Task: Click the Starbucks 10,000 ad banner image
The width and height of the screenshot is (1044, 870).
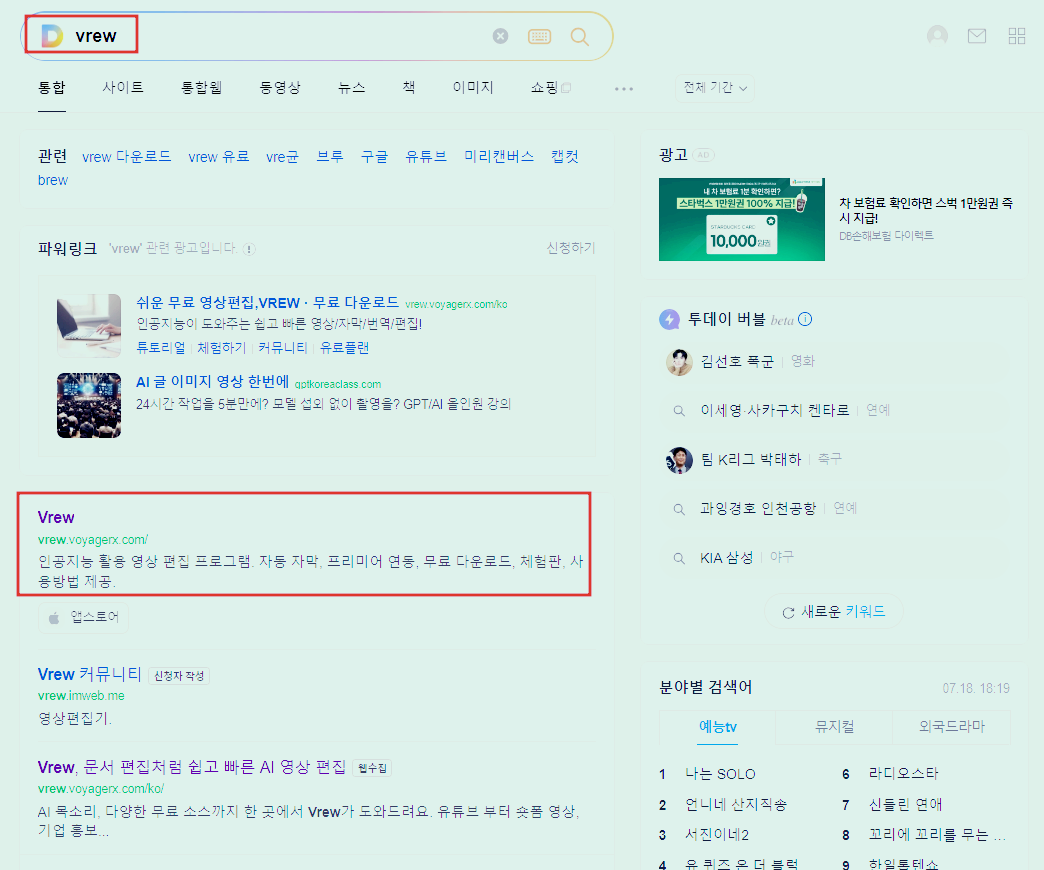Action: tap(742, 219)
